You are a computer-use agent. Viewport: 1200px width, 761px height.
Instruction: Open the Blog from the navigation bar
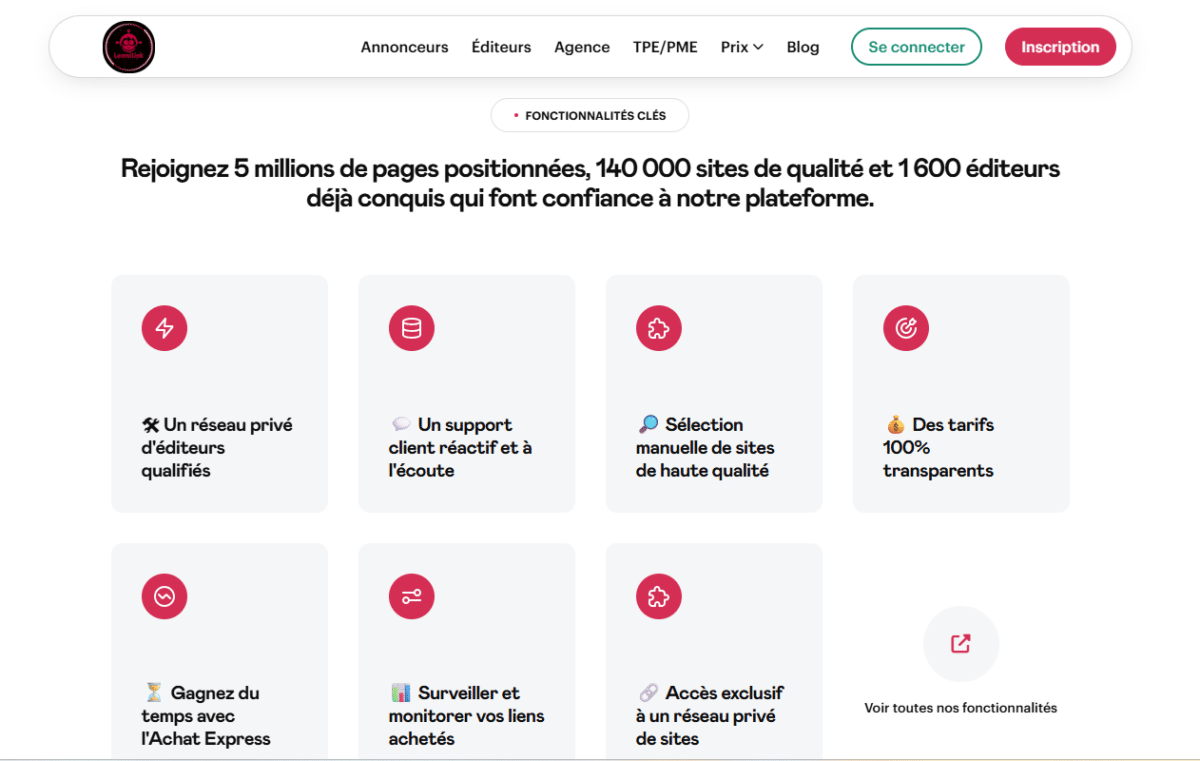pyautogui.click(x=803, y=46)
